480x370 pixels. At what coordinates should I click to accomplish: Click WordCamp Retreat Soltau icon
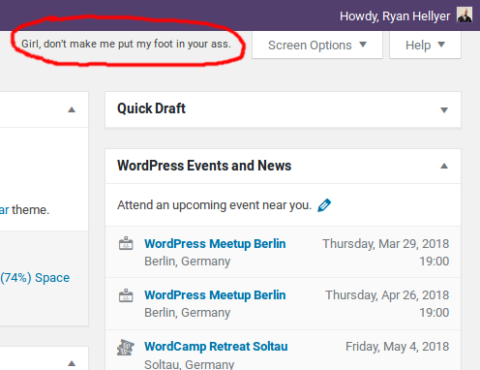[125, 347]
